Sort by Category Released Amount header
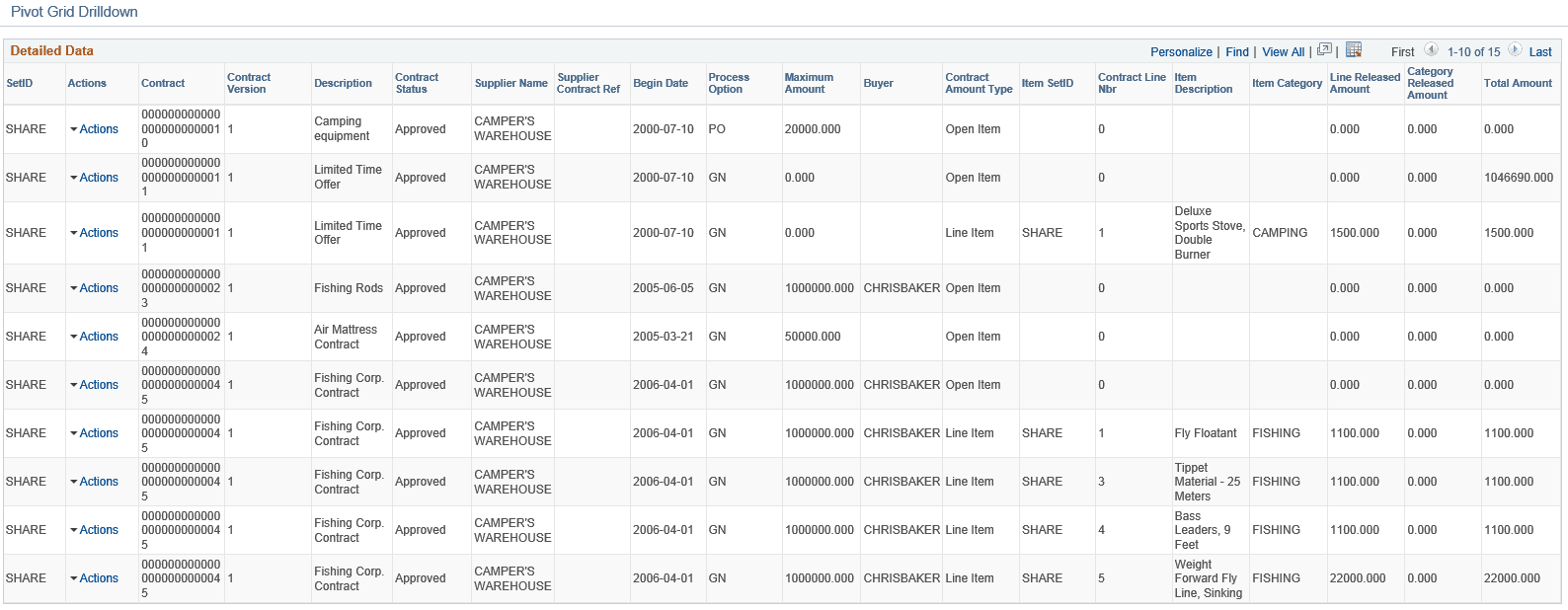The width and height of the screenshot is (1568, 610). (1431, 83)
